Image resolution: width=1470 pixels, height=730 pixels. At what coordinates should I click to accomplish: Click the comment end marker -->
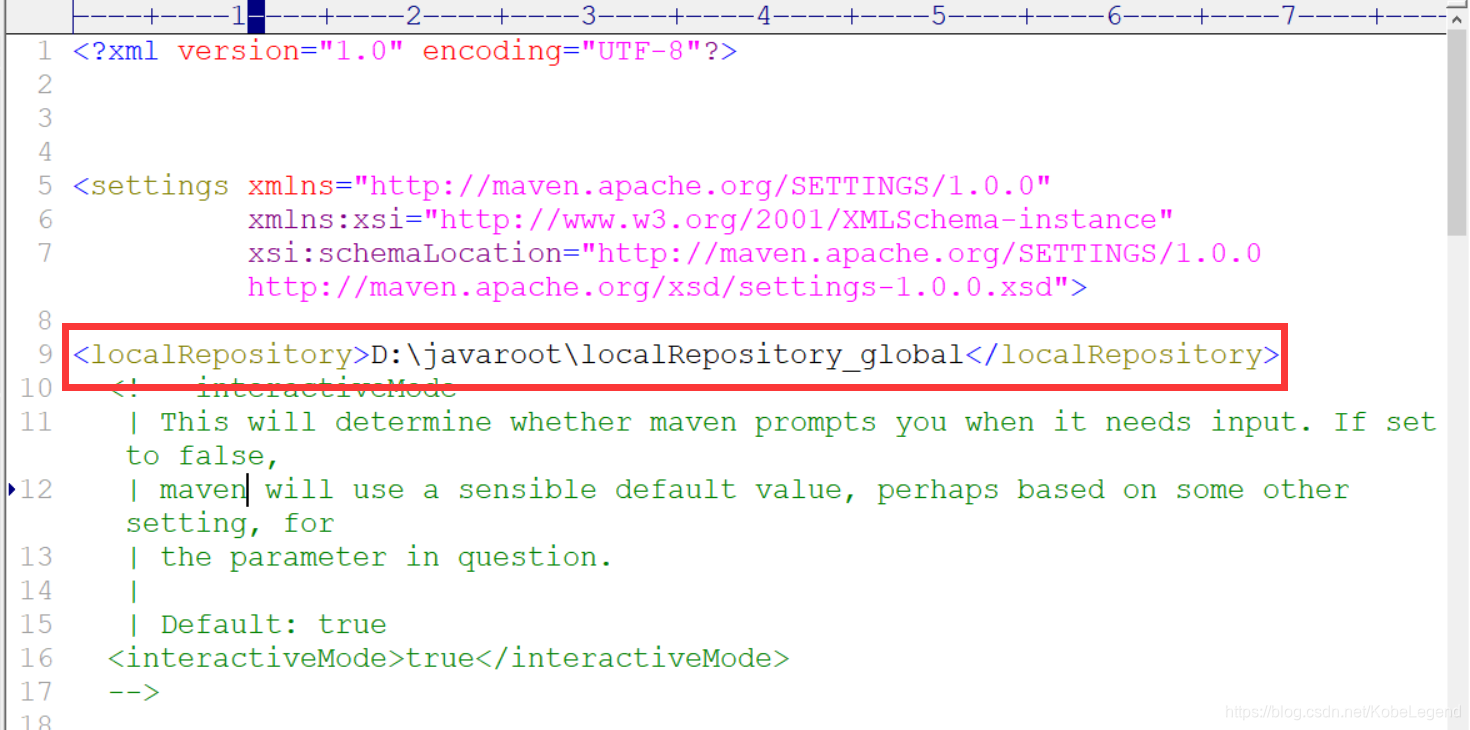click(134, 692)
